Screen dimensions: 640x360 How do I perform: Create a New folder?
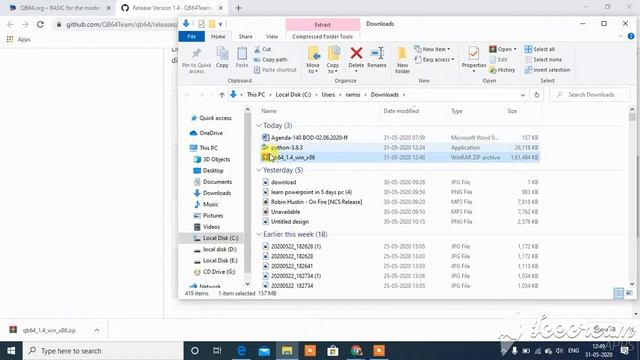coord(402,60)
